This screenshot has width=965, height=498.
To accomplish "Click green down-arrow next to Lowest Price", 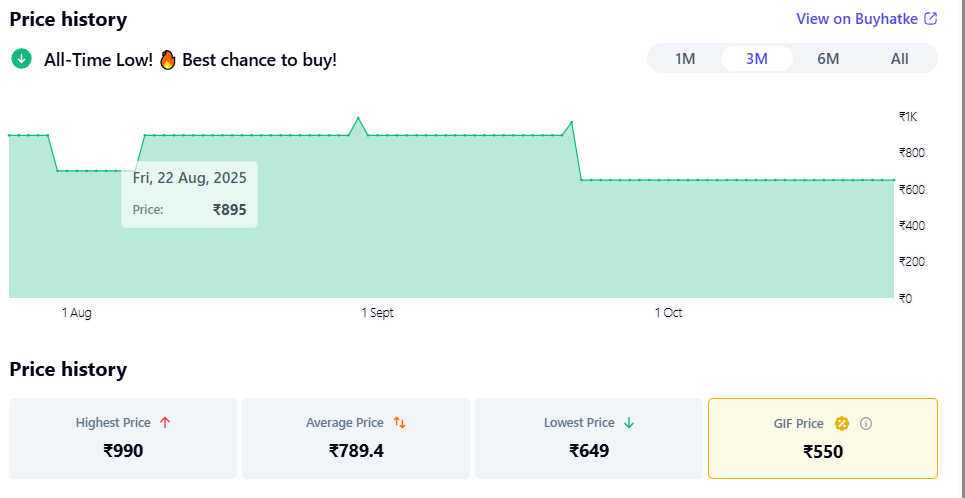I will point(628,423).
